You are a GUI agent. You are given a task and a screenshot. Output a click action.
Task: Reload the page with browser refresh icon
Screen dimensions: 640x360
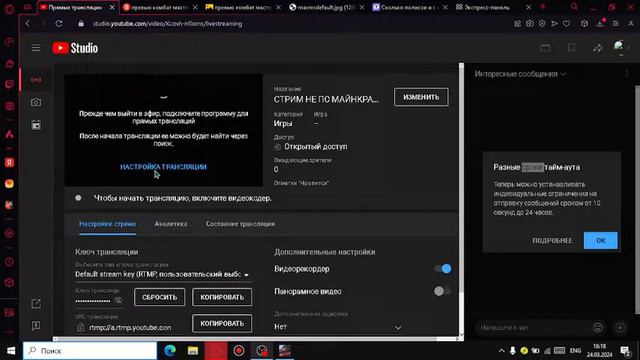[59, 24]
